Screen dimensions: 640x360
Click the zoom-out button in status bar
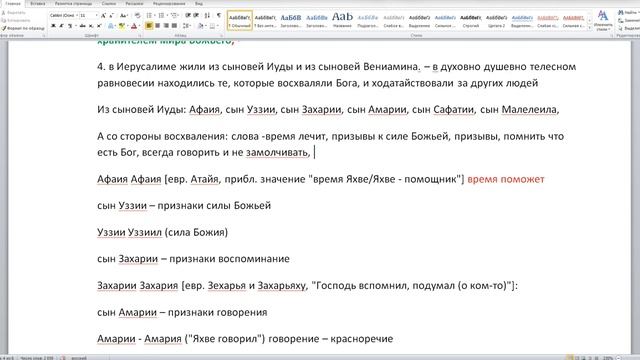pyautogui.click(x=618, y=358)
